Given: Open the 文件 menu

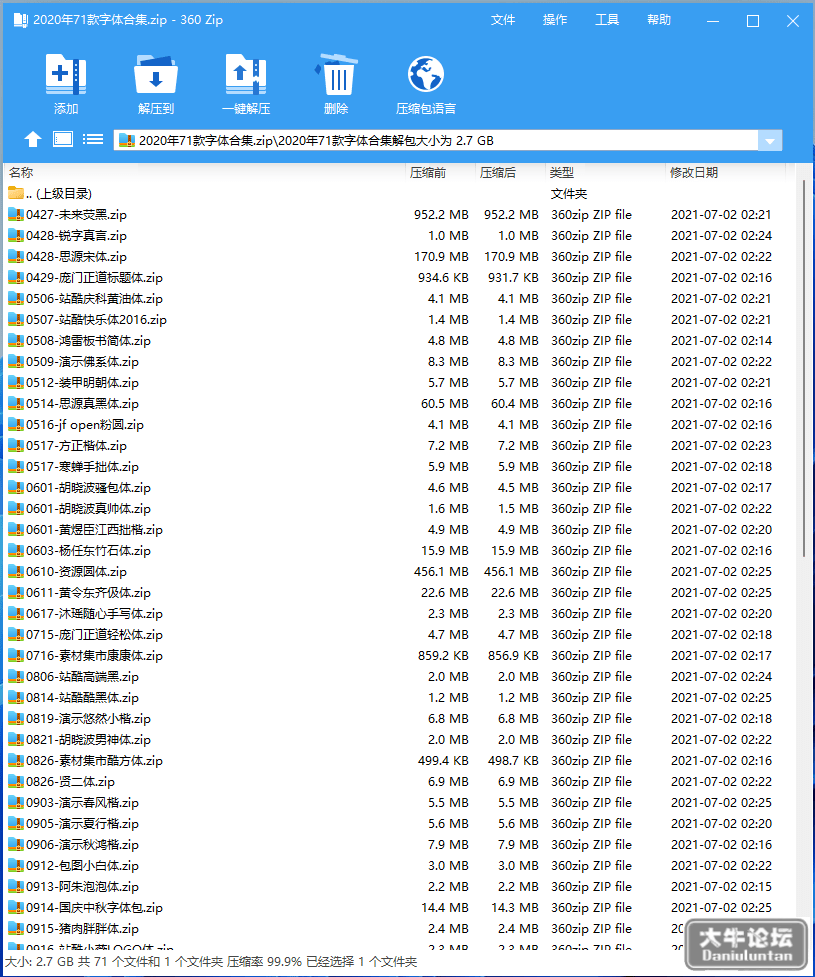Looking at the screenshot, I should [503, 20].
